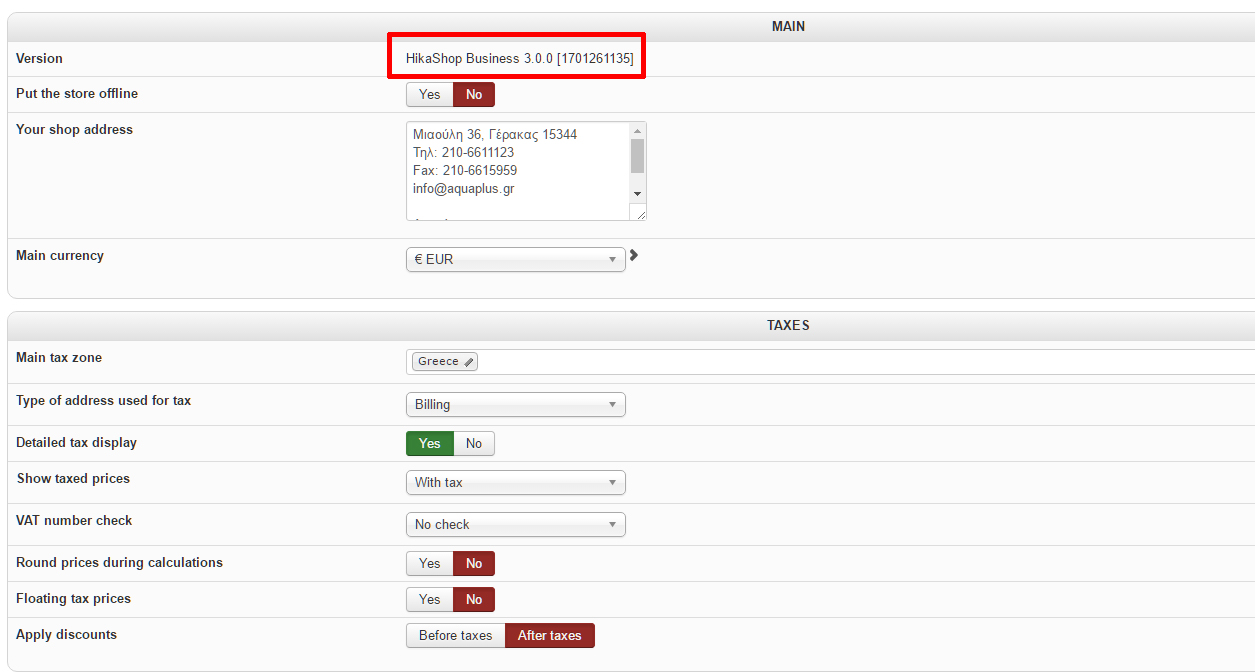Click the Fax: 210-6615959 address line
This screenshot has width=1255, height=672.
click(465, 170)
